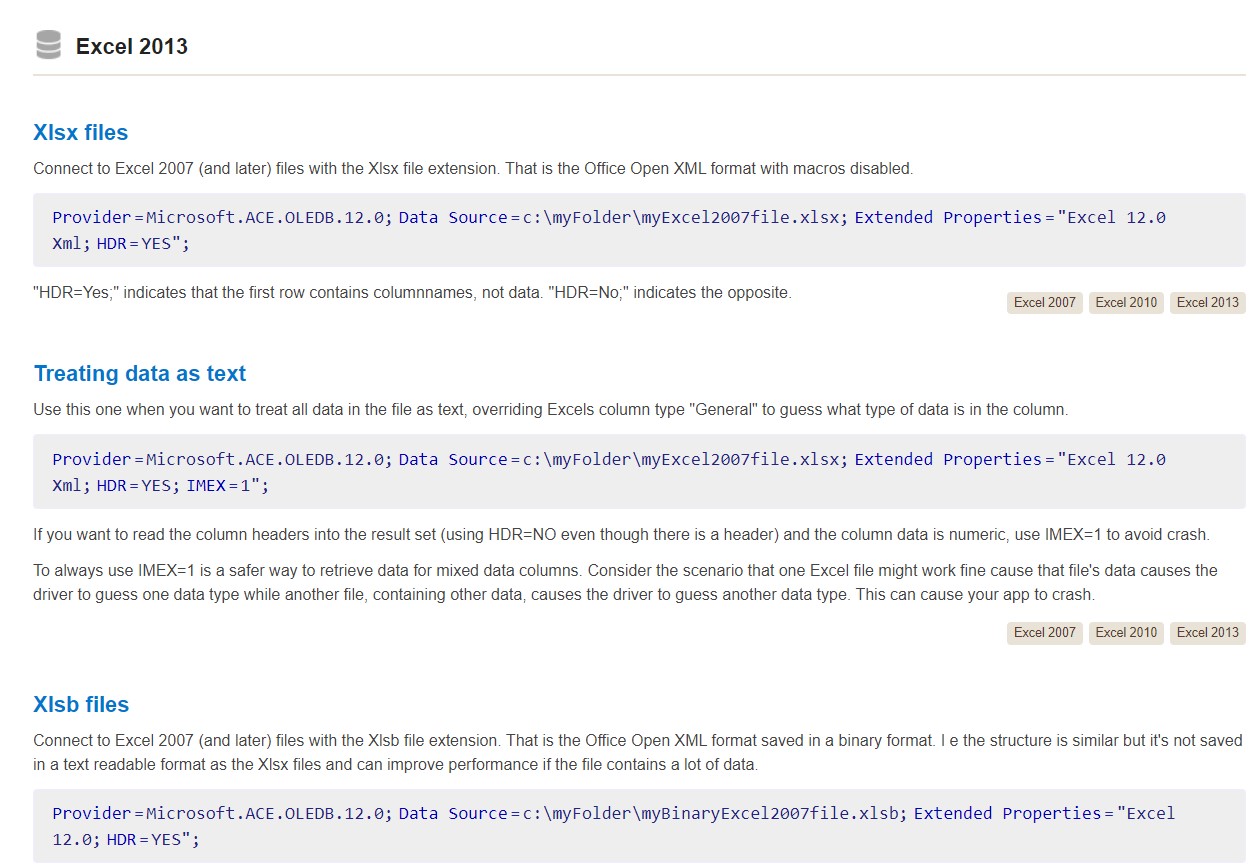Click Excel 2010 tag under Xlsx files

point(1126,302)
